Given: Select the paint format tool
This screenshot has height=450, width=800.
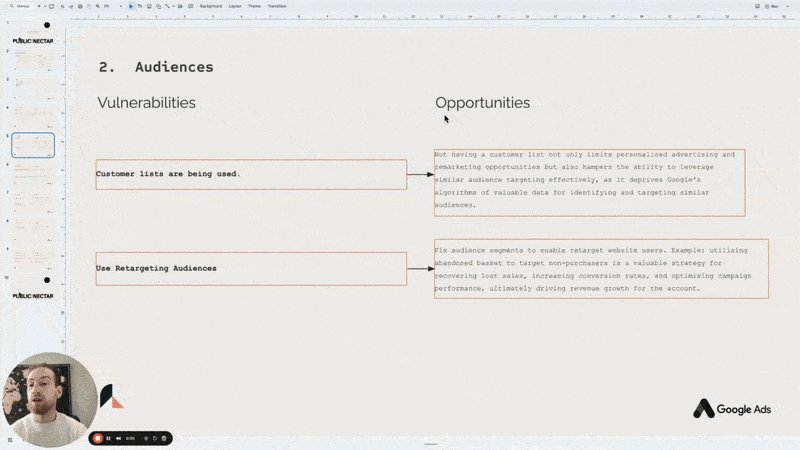Looking at the screenshot, I should [x=89, y=6].
